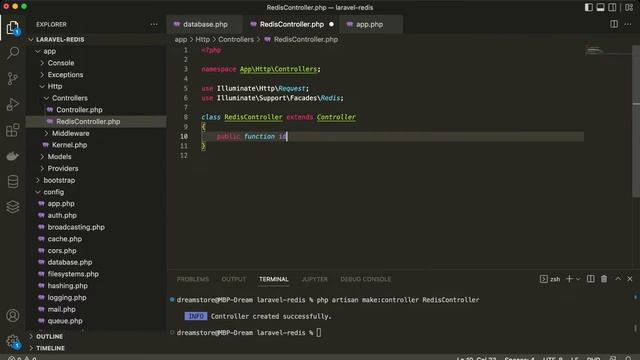The image size is (640, 360).
Task: Open queue.php in config folder
Action: (96, 321)
